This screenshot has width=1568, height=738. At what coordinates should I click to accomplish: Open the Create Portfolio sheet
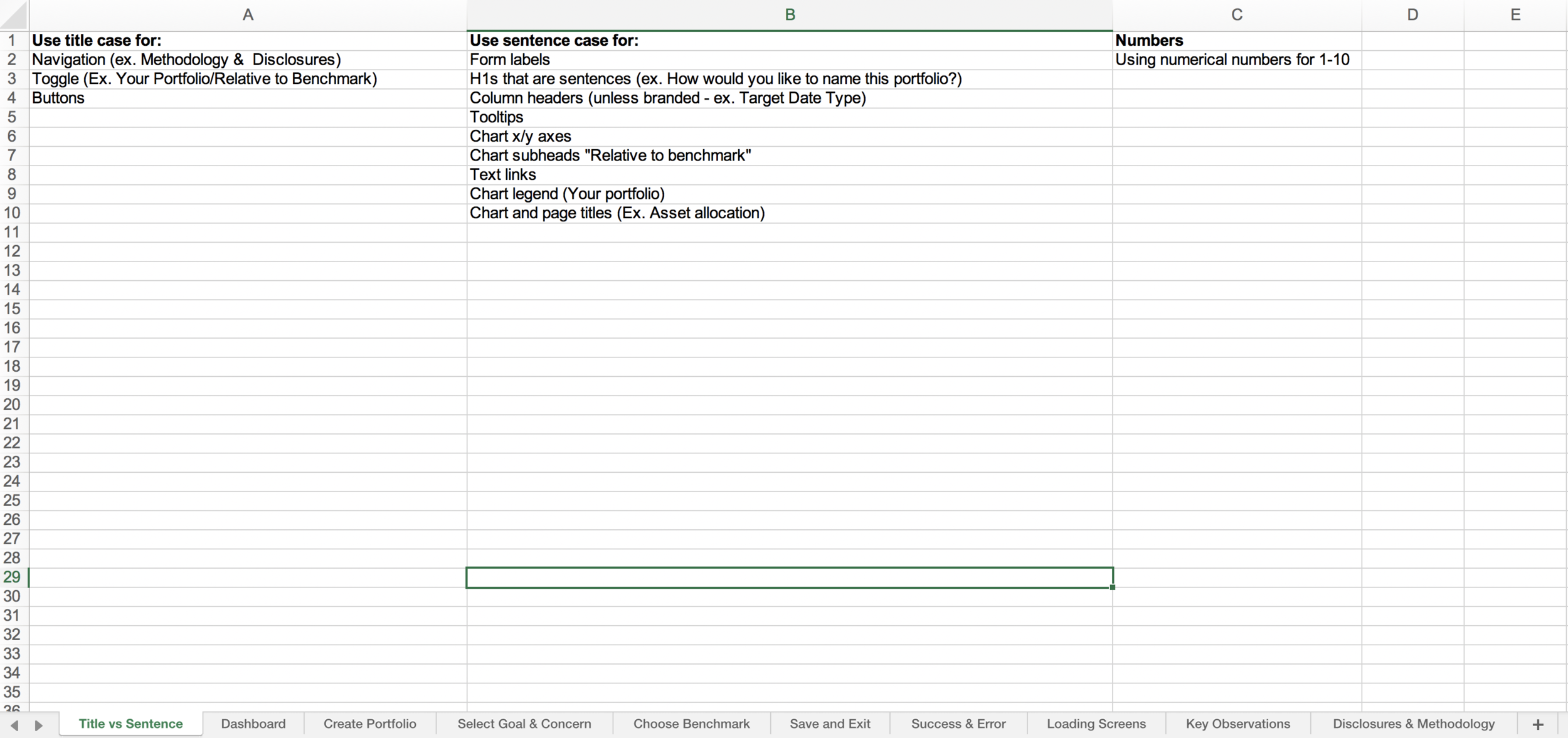pyautogui.click(x=370, y=724)
